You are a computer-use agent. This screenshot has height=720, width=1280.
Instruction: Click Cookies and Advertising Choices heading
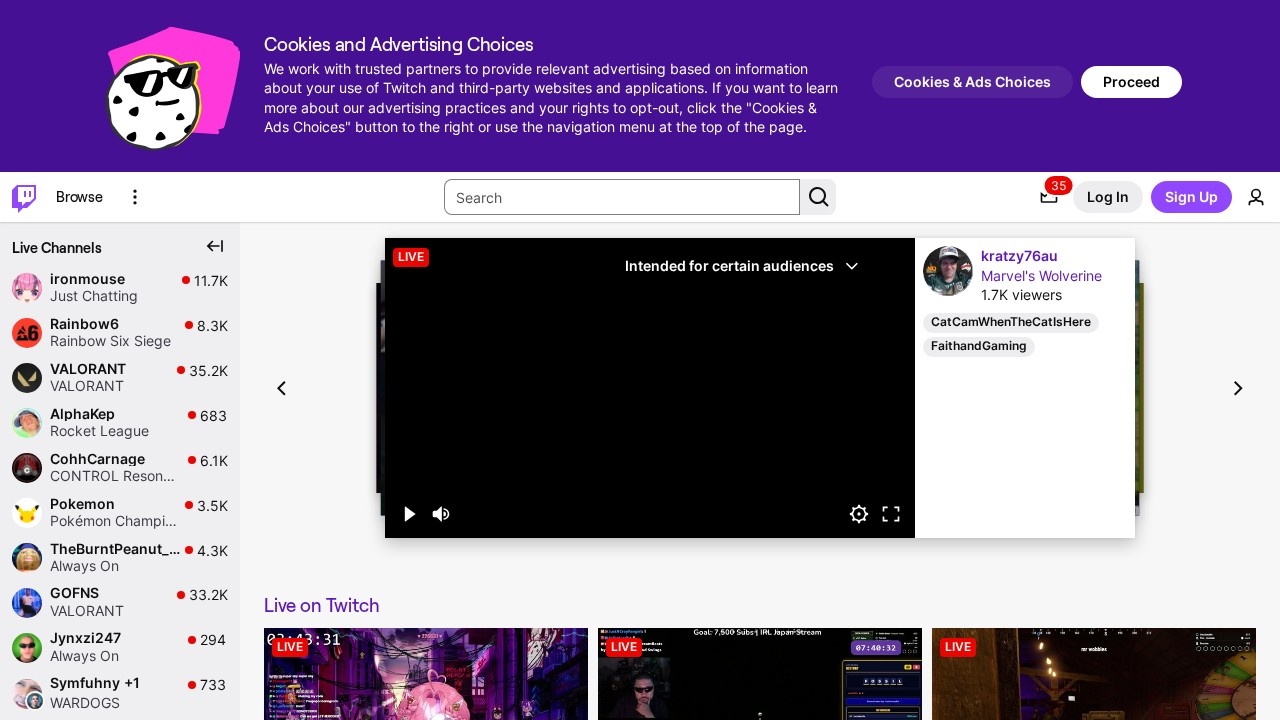pos(399,45)
